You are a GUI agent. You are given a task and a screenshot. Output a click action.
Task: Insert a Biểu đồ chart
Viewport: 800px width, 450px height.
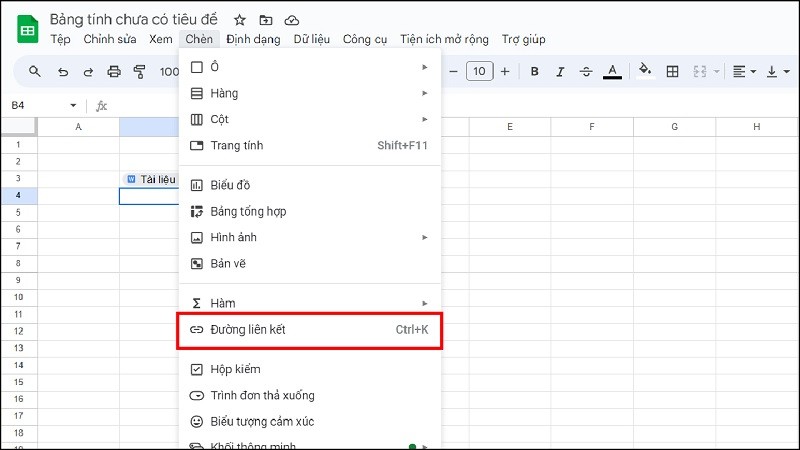(x=310, y=185)
